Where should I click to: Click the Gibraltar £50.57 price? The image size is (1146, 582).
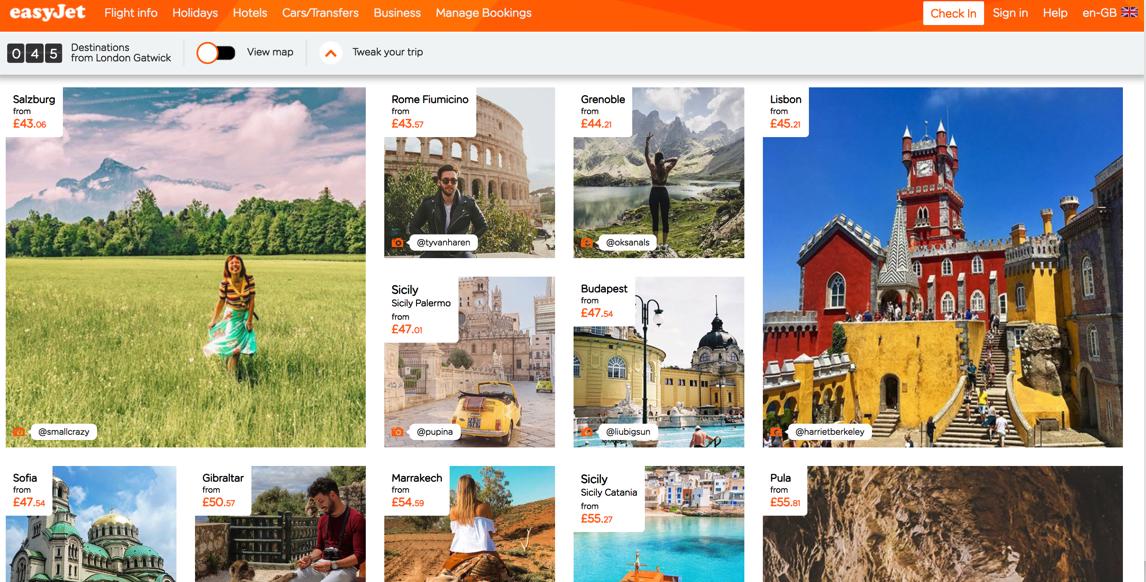[219, 503]
